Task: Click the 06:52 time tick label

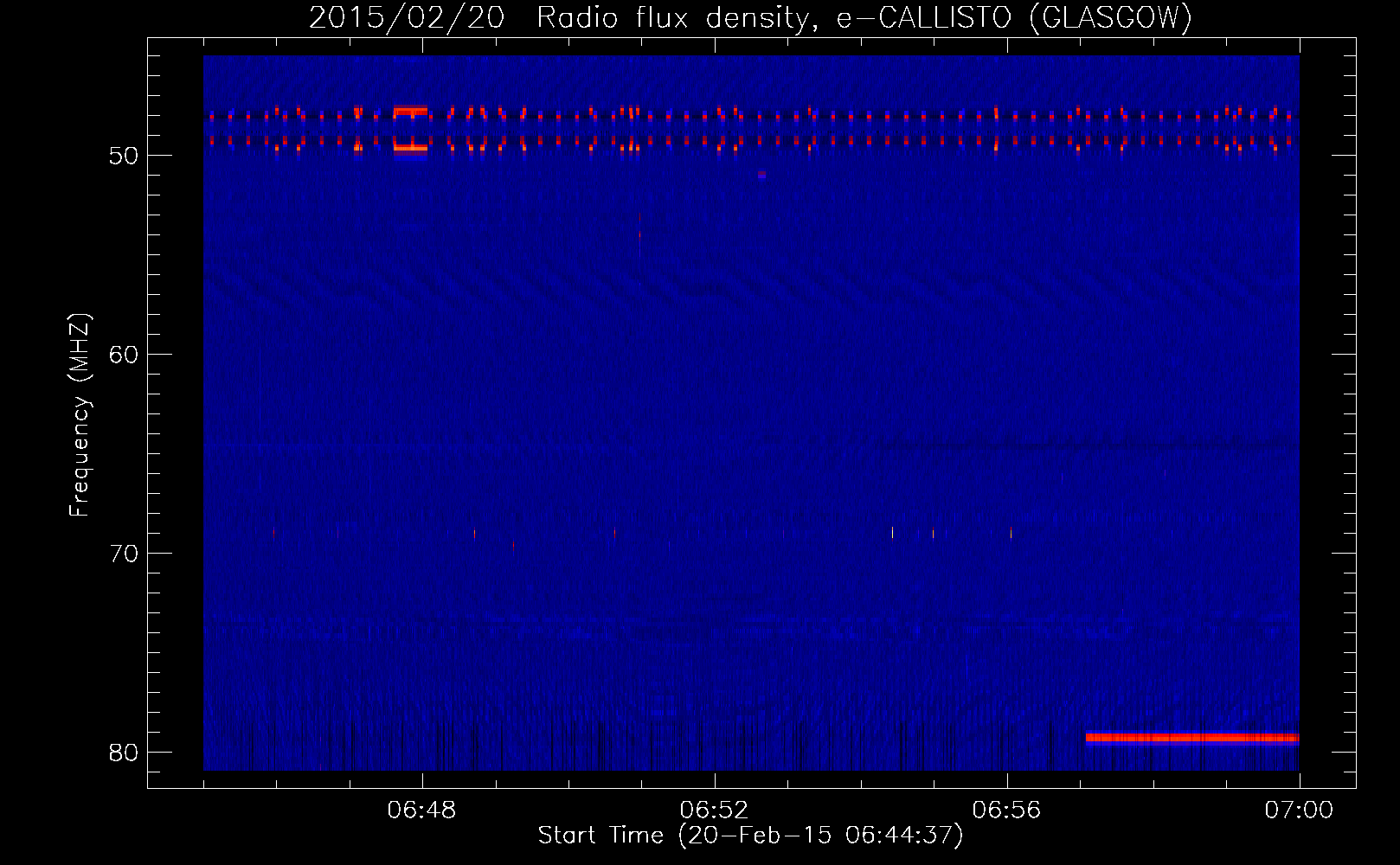Action: point(714,811)
